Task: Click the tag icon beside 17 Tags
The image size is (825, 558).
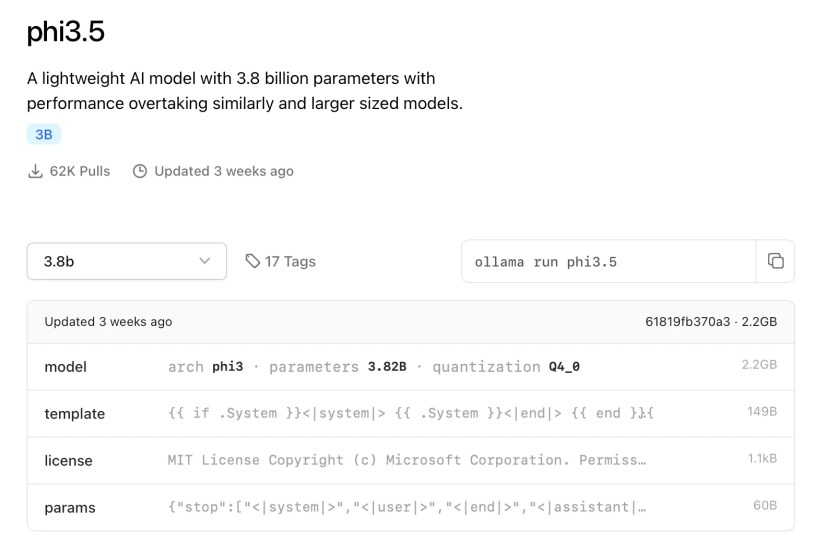Action: pos(252,261)
